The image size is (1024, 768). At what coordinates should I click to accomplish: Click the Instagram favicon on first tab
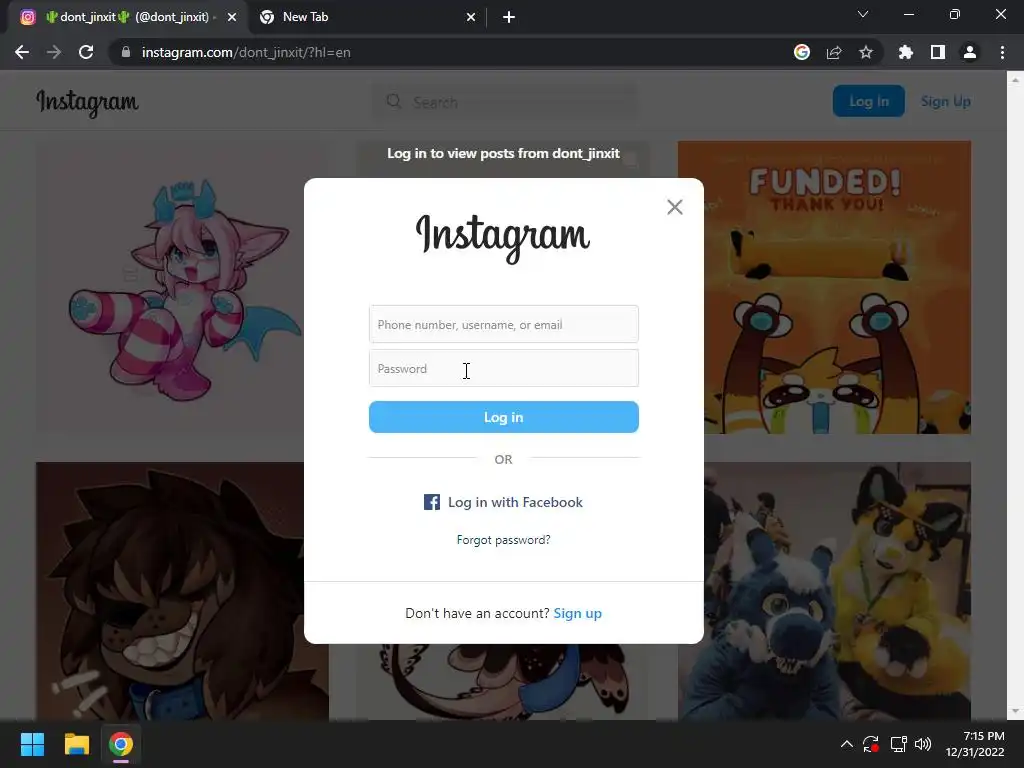(27, 17)
